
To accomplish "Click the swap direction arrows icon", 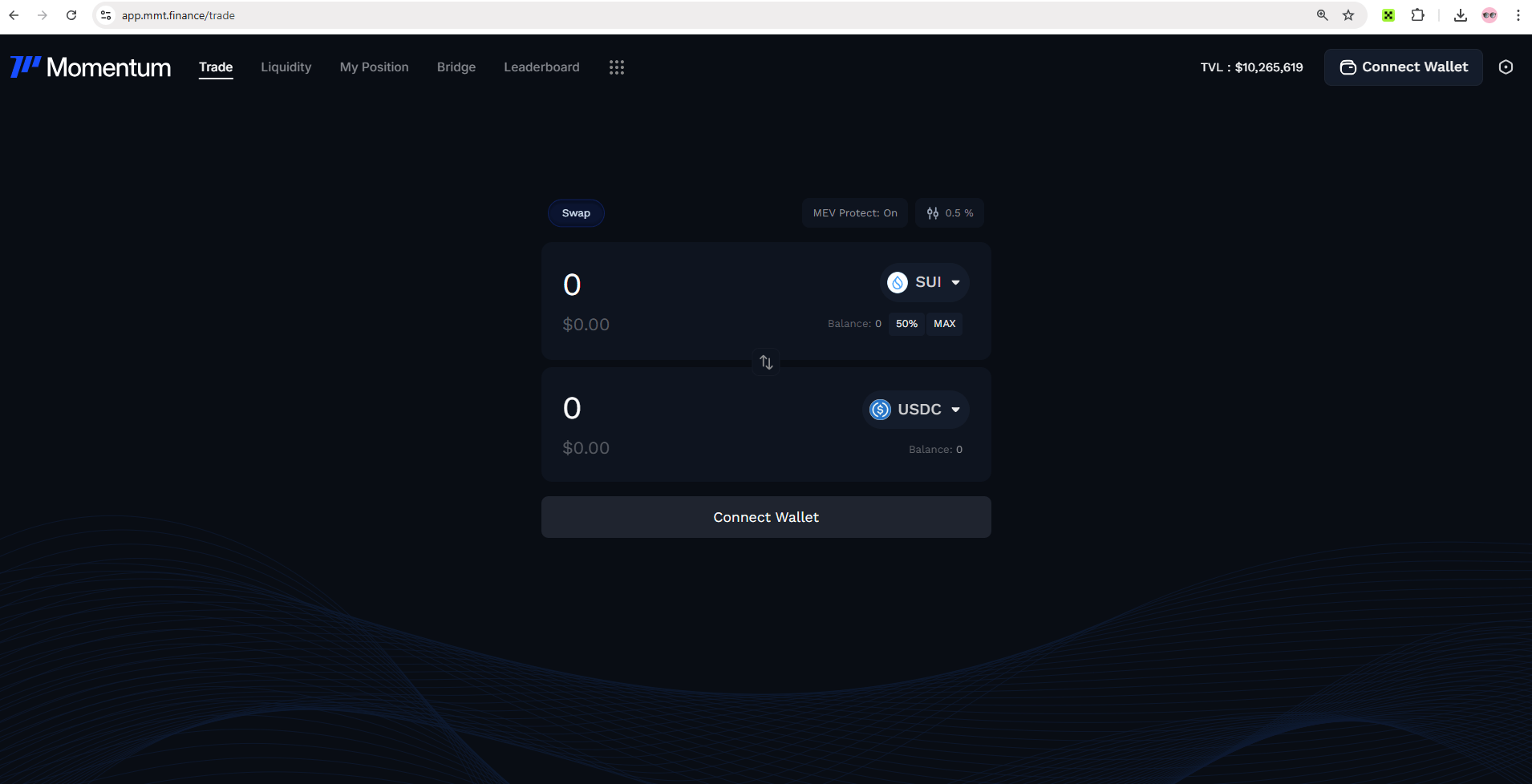I will click(x=766, y=362).
